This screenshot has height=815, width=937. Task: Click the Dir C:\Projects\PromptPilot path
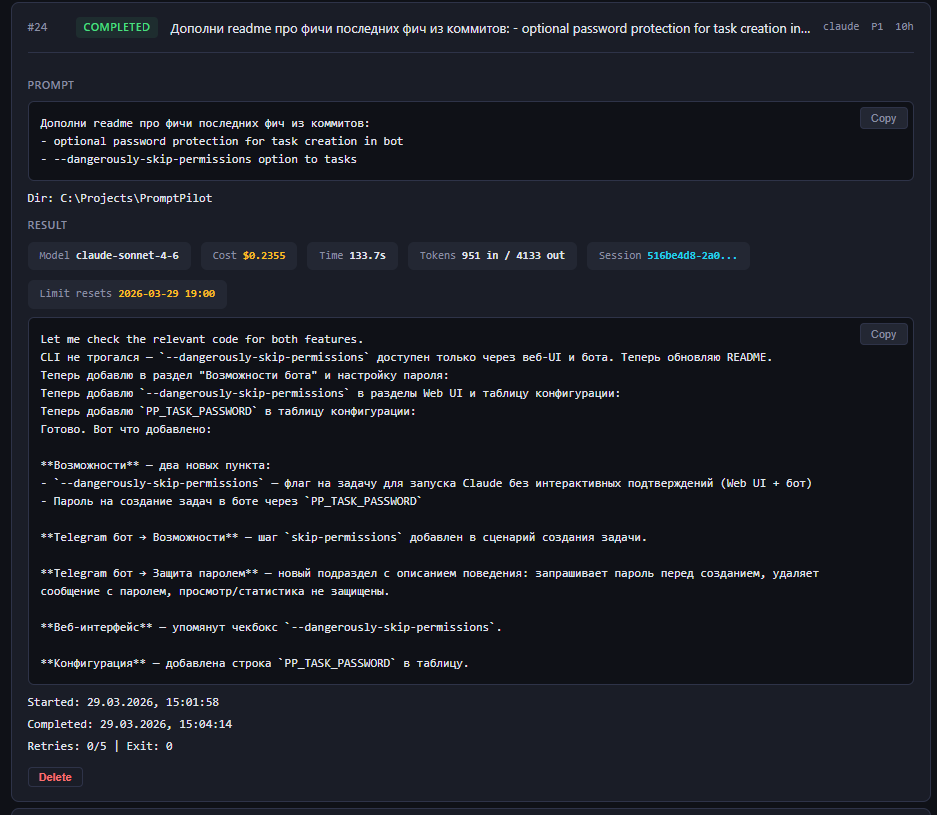point(120,198)
